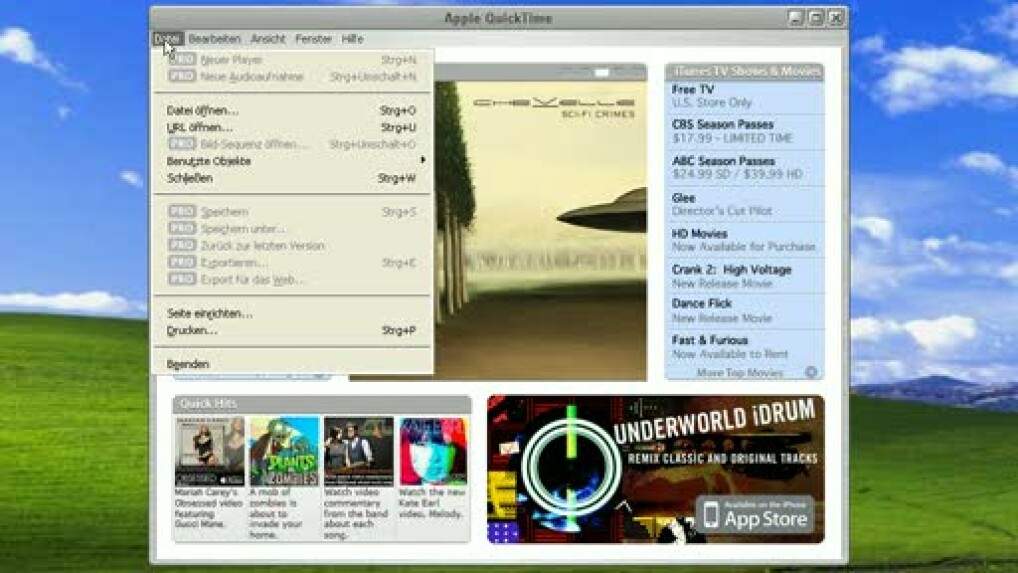Close the open Datei menu

click(167, 39)
